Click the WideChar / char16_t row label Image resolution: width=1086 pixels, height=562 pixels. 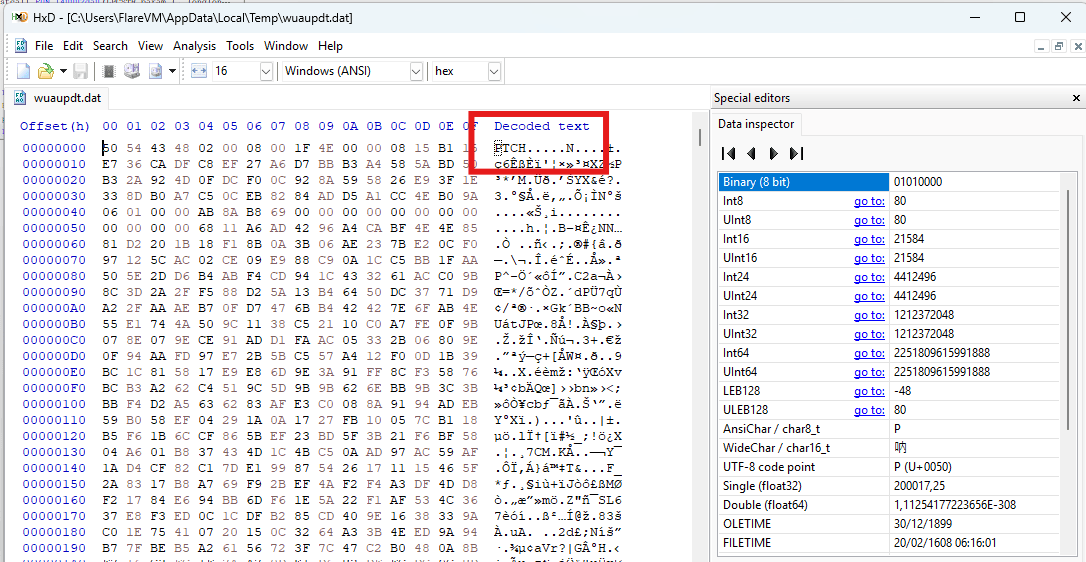coord(777,448)
